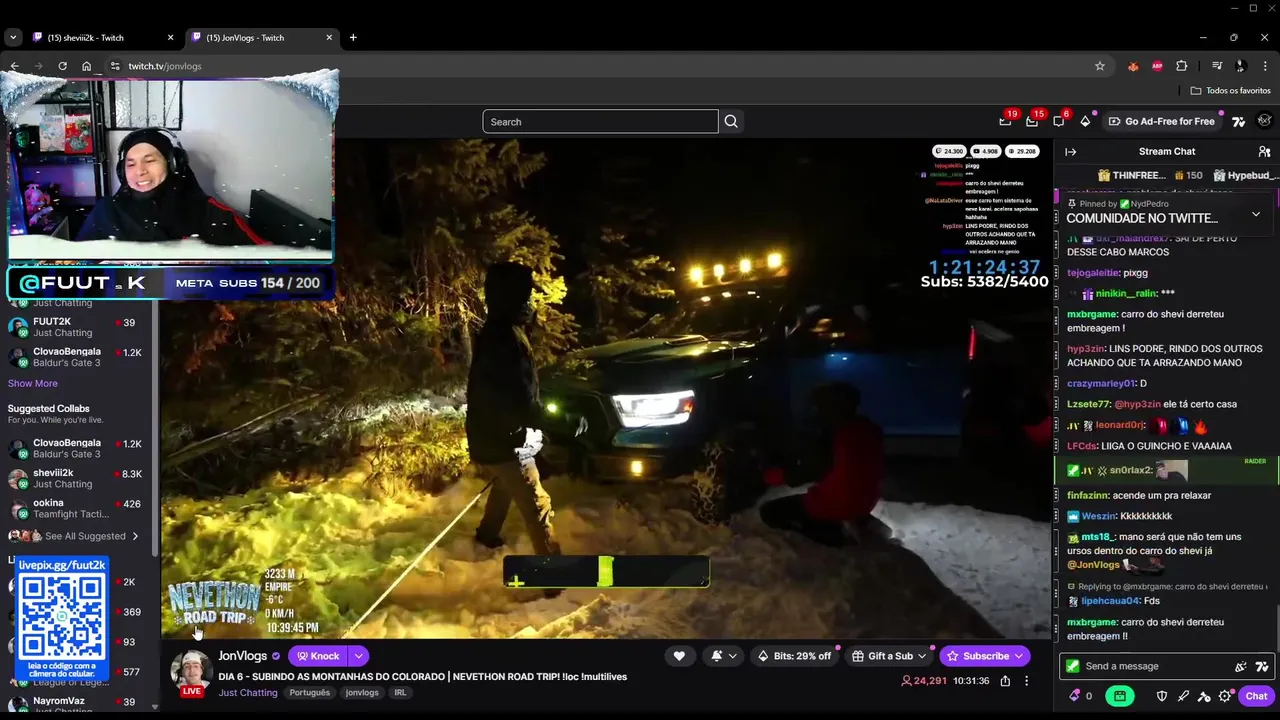The height and width of the screenshot is (720, 1280).
Task: Click the green rewards box button below chat
Action: 1120,696
